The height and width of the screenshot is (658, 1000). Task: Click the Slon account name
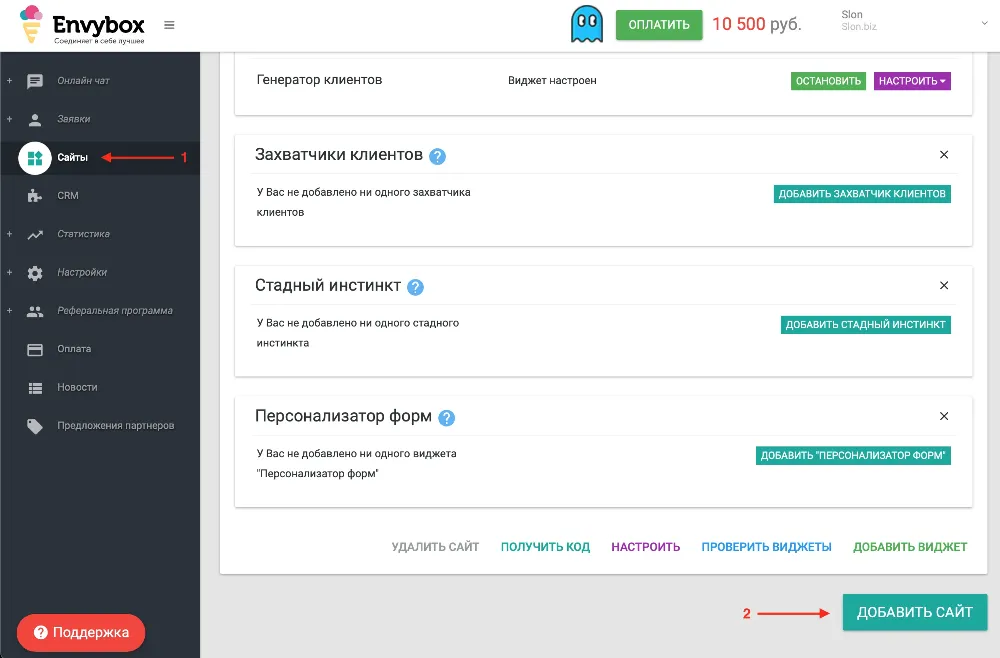coord(851,14)
